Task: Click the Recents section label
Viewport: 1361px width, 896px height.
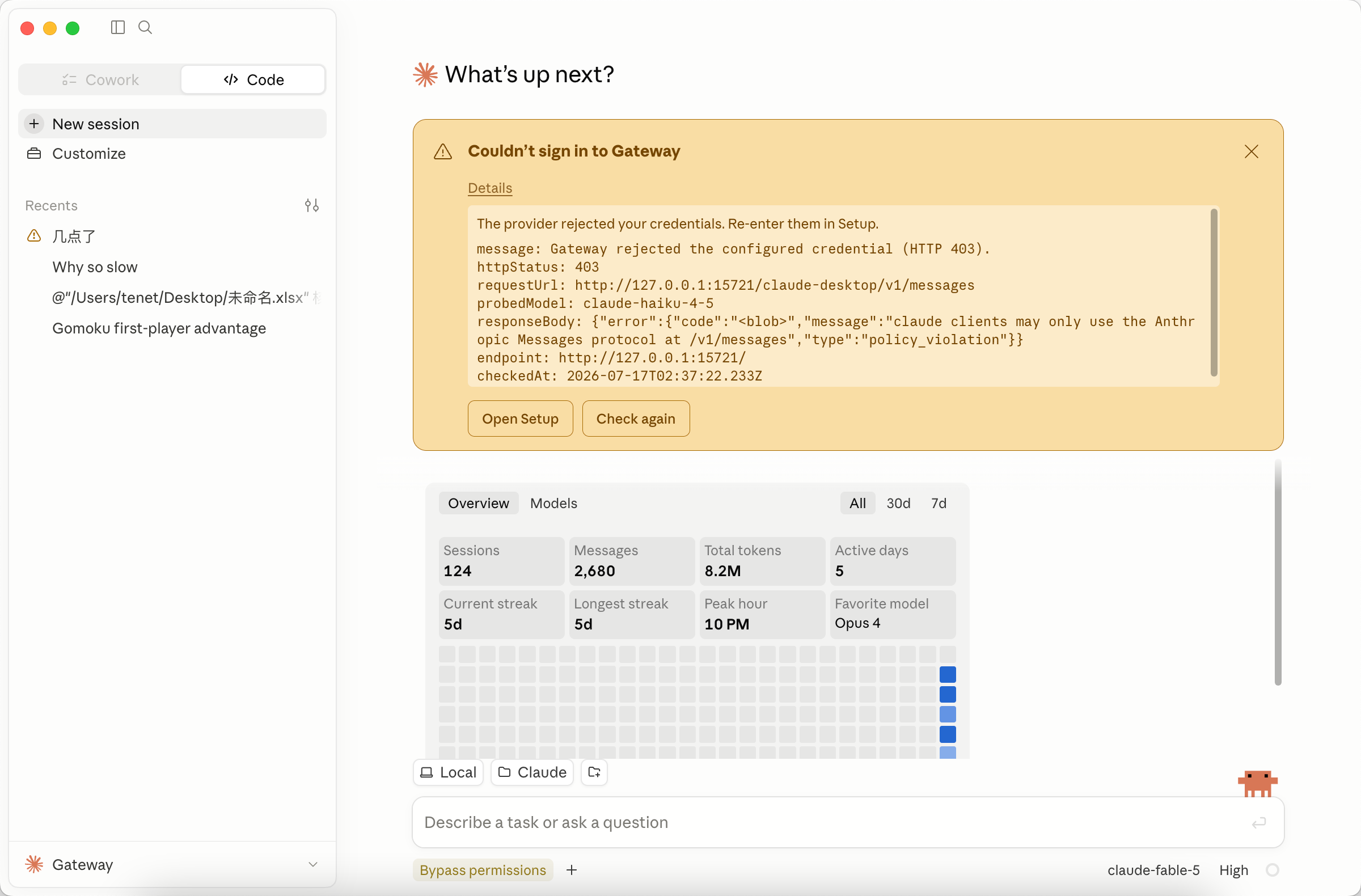Action: click(52, 205)
